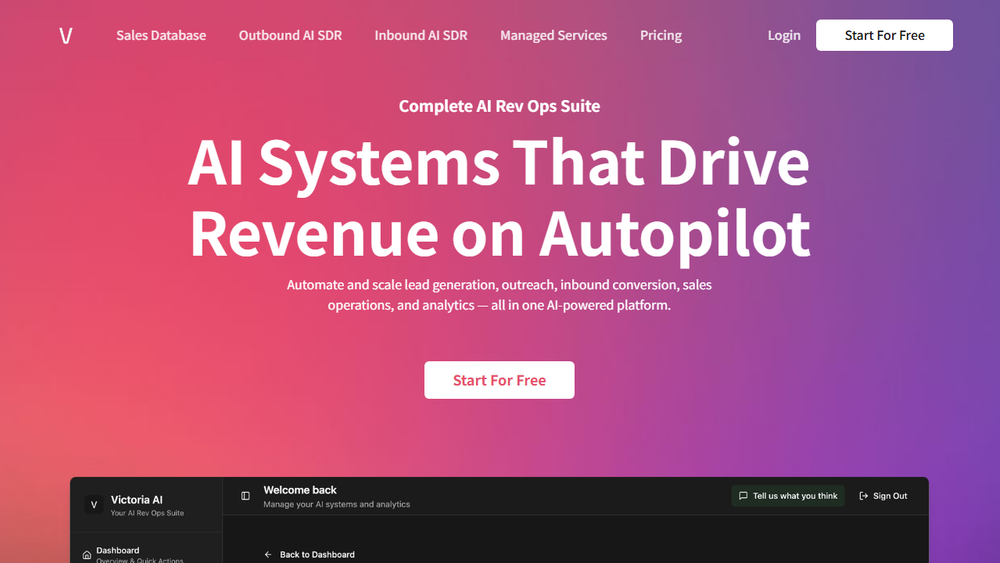Open the Pricing page
Screen dimensions: 1000x563
click(x=661, y=36)
